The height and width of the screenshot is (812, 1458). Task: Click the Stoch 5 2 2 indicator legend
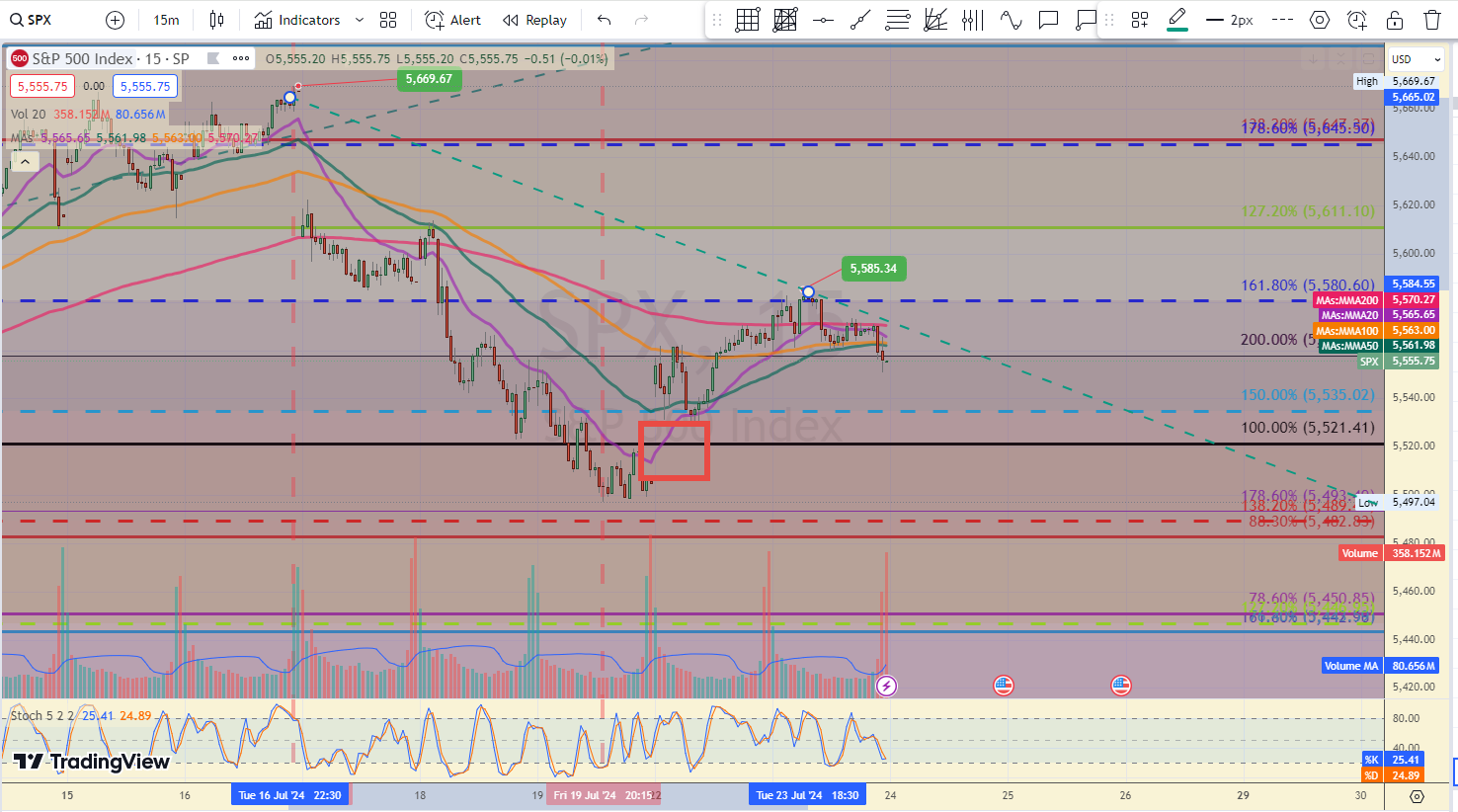(x=41, y=715)
